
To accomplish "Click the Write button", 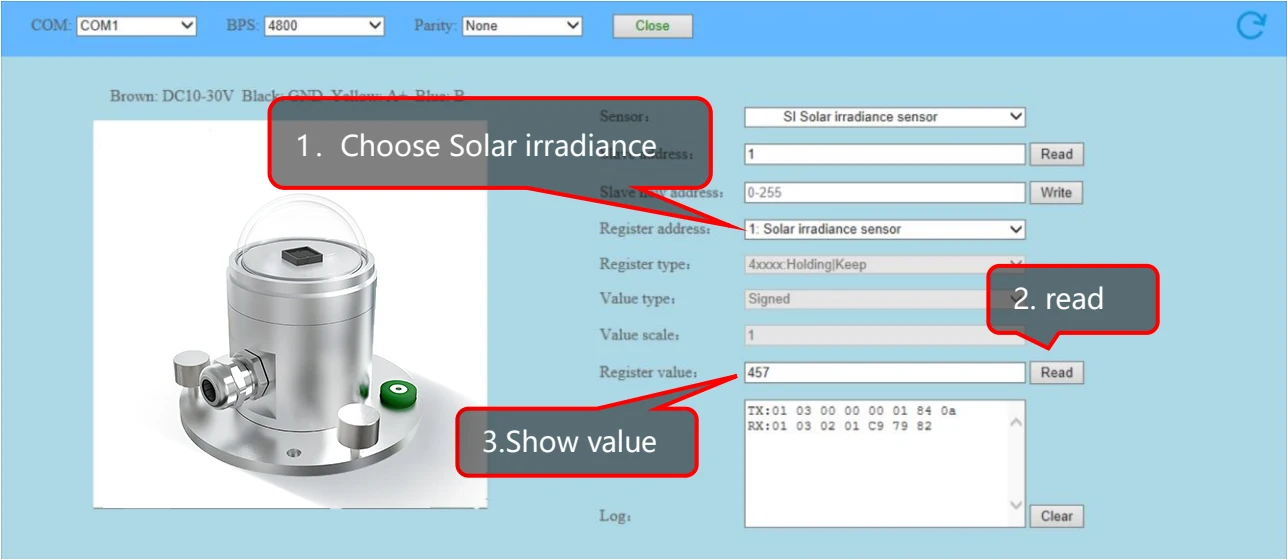I will point(1056,192).
